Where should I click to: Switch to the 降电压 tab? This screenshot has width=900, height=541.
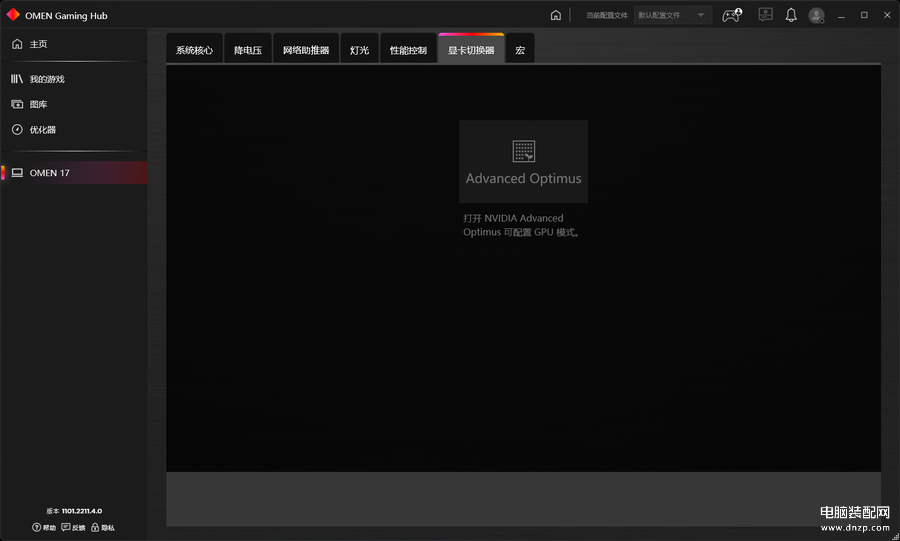tap(247, 50)
